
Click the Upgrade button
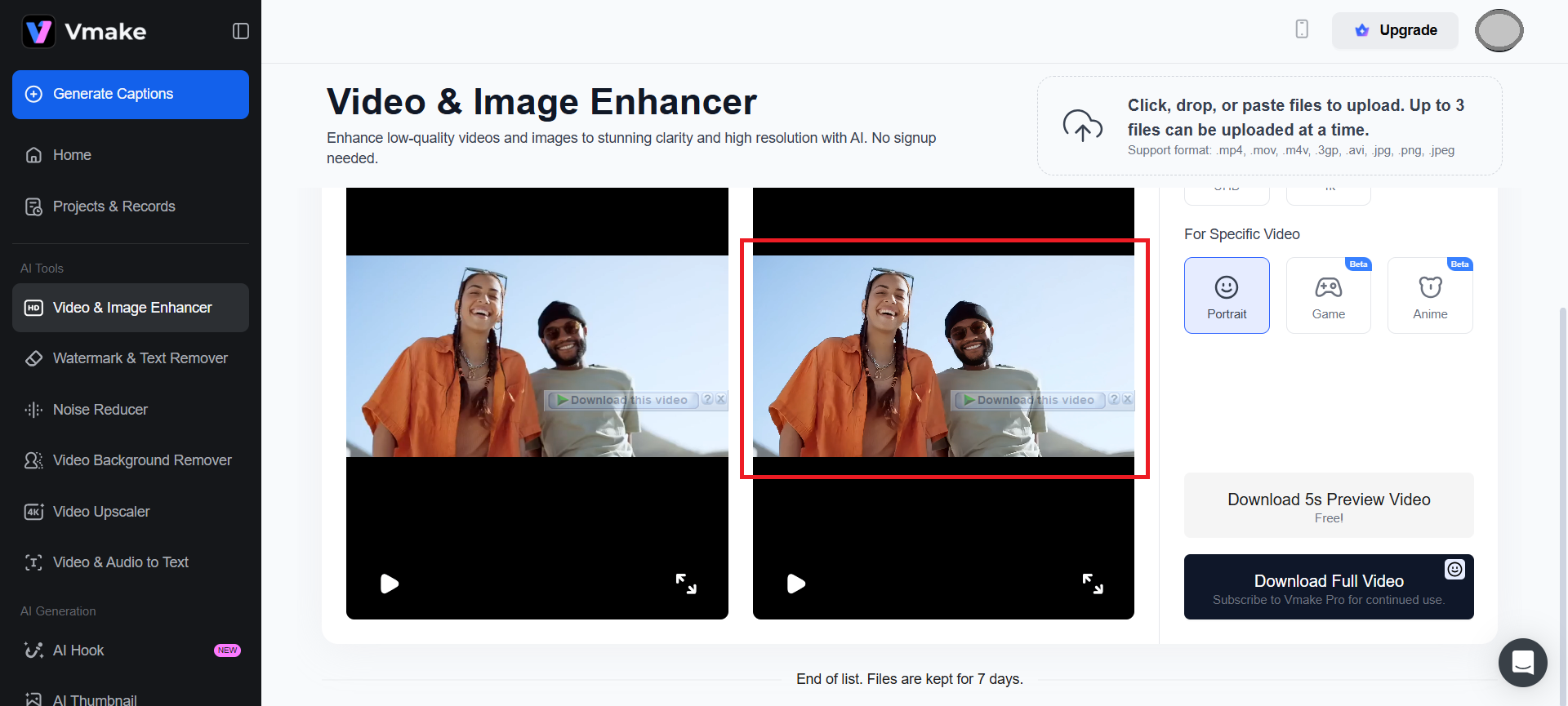[1395, 30]
